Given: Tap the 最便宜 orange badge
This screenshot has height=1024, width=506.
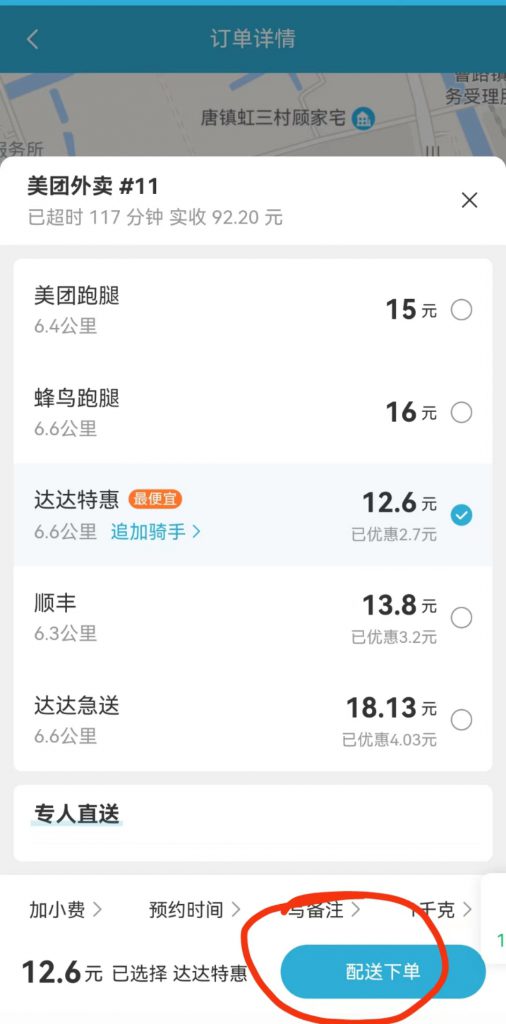Looking at the screenshot, I should click(155, 500).
